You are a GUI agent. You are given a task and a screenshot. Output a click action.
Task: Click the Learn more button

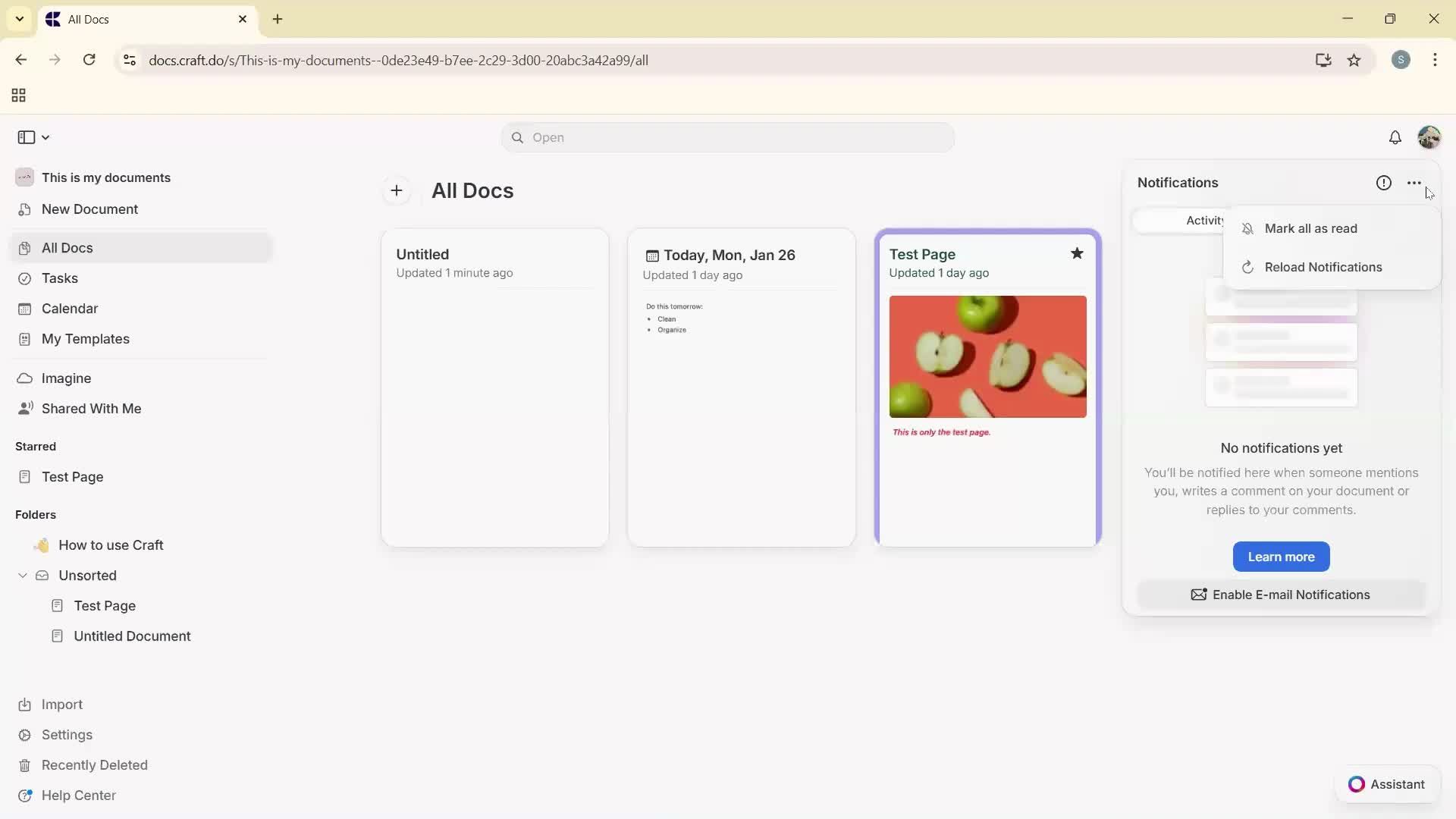click(x=1281, y=557)
